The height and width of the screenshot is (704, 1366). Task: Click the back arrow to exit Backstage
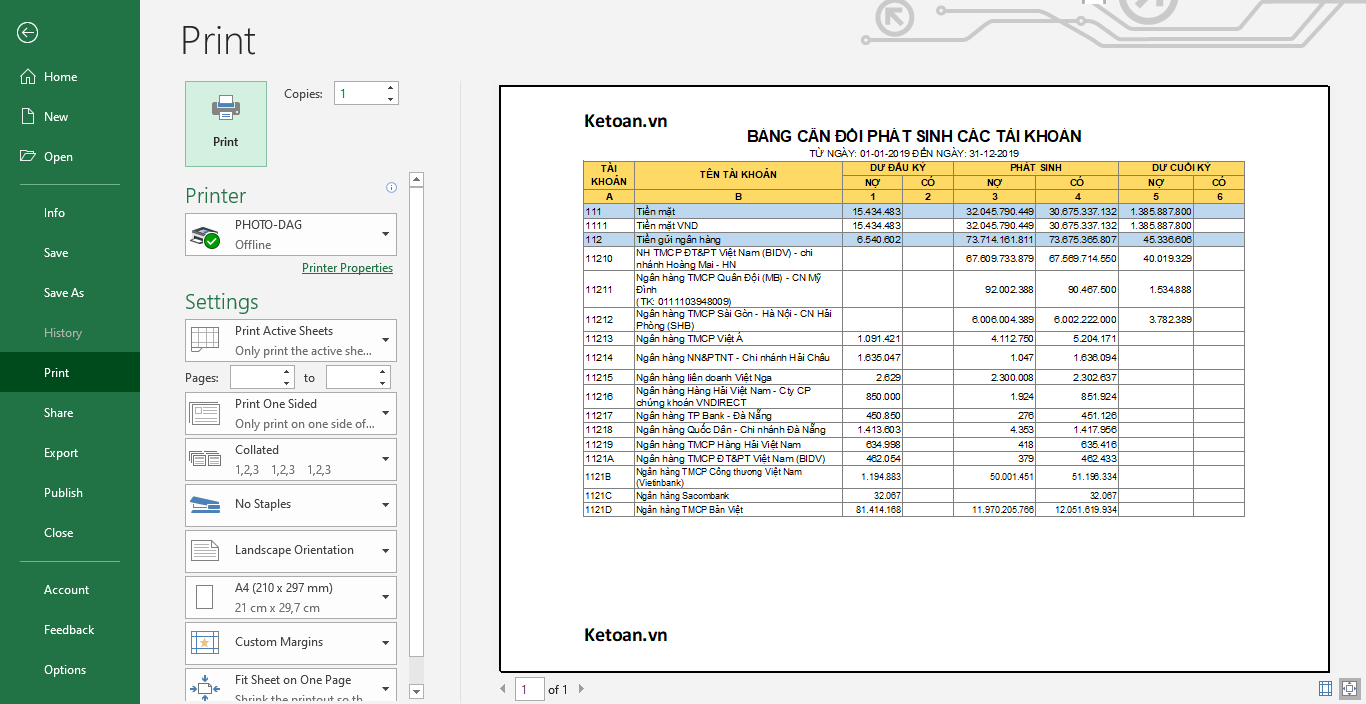point(27,33)
